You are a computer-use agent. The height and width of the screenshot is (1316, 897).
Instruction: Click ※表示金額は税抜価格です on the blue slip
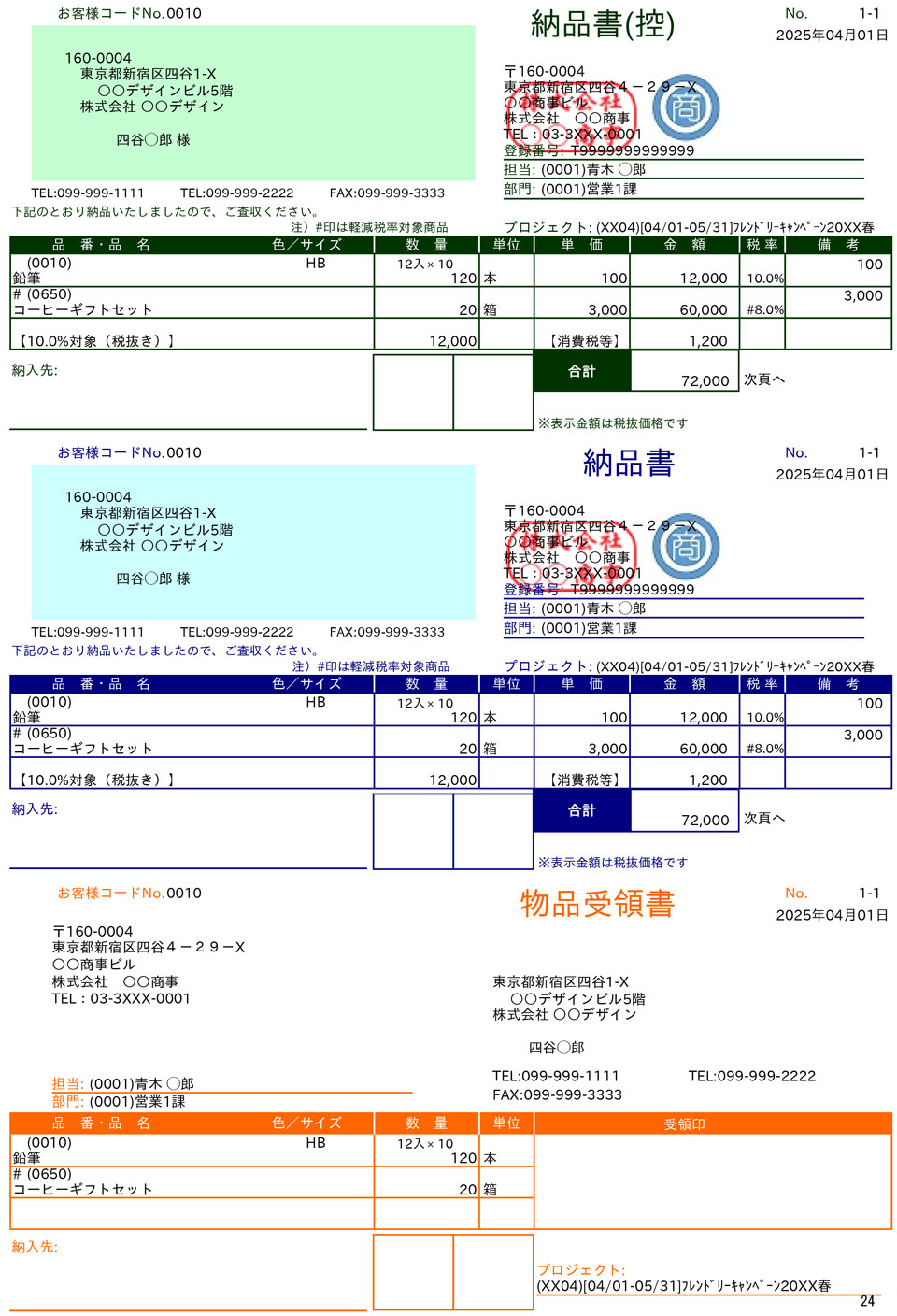click(x=613, y=863)
